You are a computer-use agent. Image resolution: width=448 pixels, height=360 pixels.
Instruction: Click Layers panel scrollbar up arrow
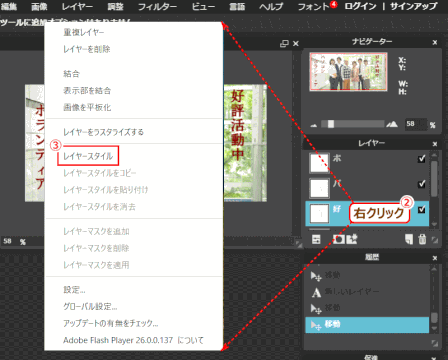tap(434, 155)
